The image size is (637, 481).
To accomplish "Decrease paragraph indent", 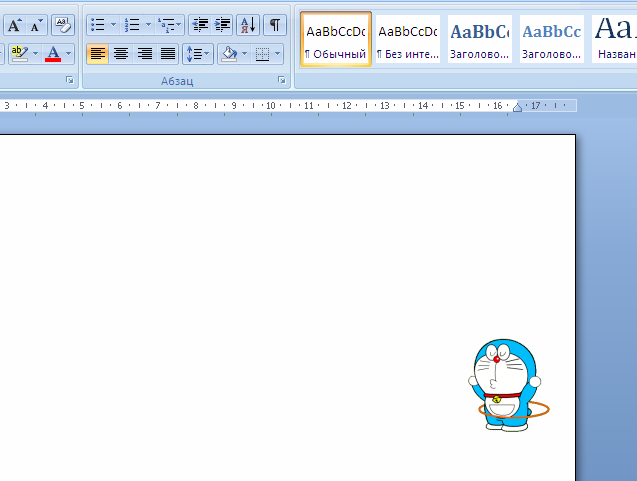I will (200, 25).
